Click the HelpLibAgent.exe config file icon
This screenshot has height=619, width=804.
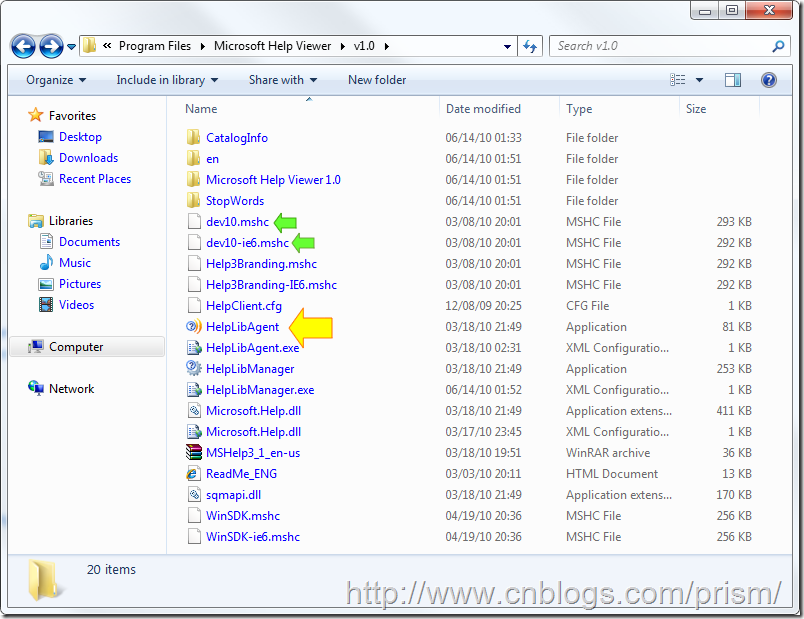point(194,348)
